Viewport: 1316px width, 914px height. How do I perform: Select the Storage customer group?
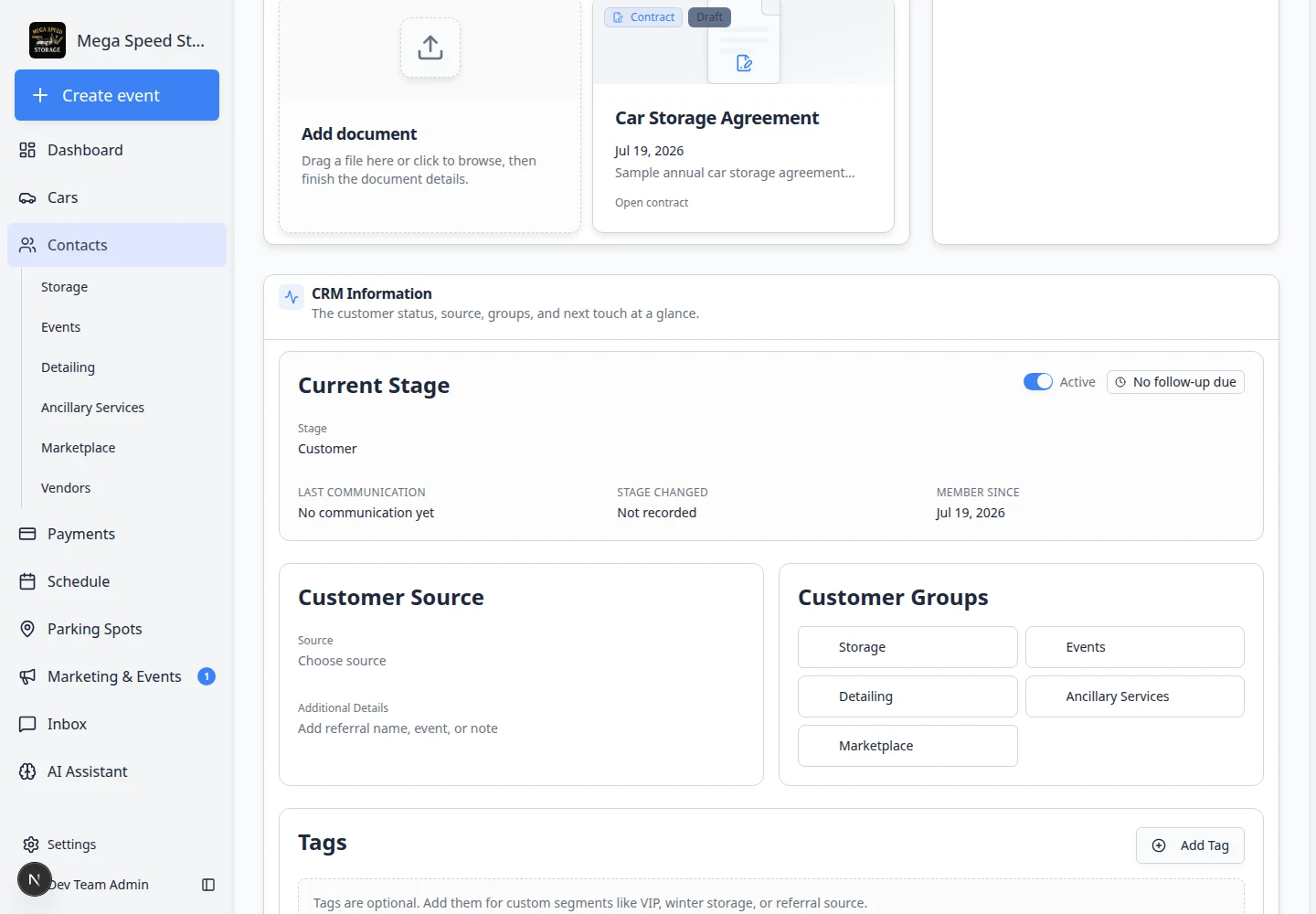click(x=907, y=647)
